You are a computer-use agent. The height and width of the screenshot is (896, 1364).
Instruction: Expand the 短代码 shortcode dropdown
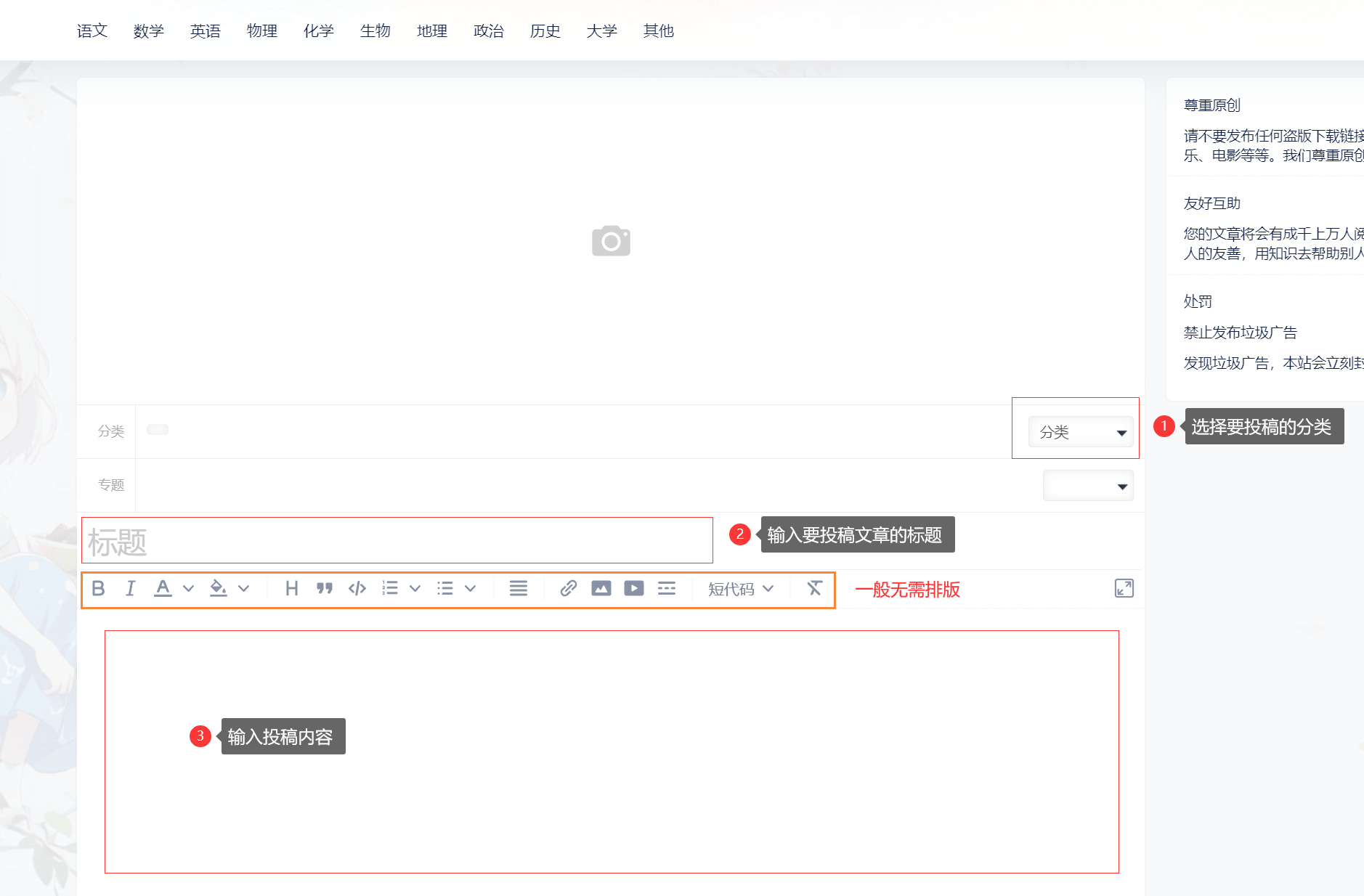click(740, 589)
